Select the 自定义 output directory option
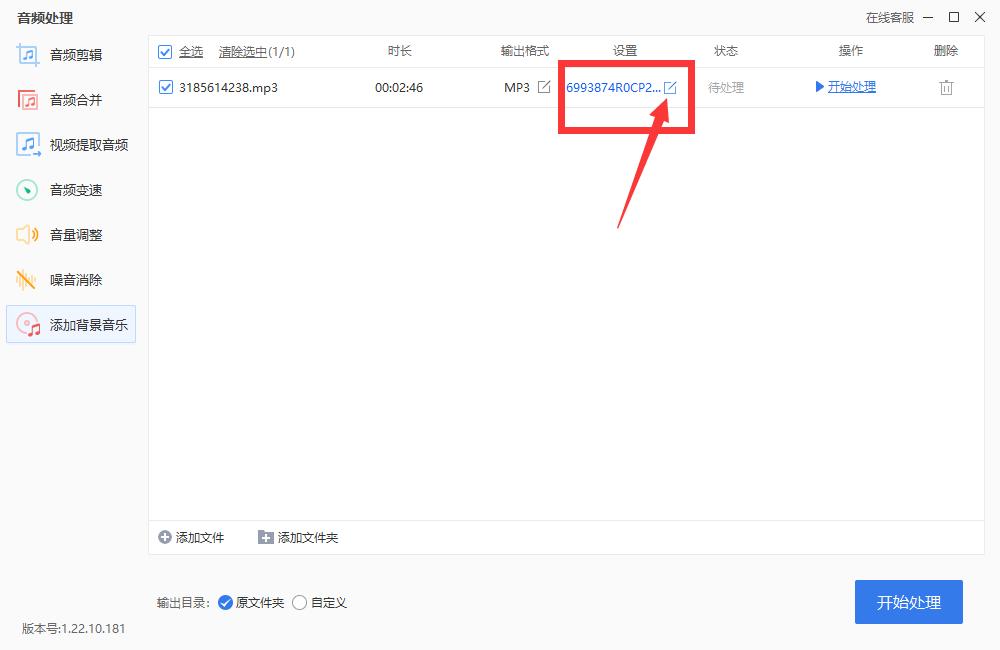The image size is (1000, 650). [x=299, y=602]
